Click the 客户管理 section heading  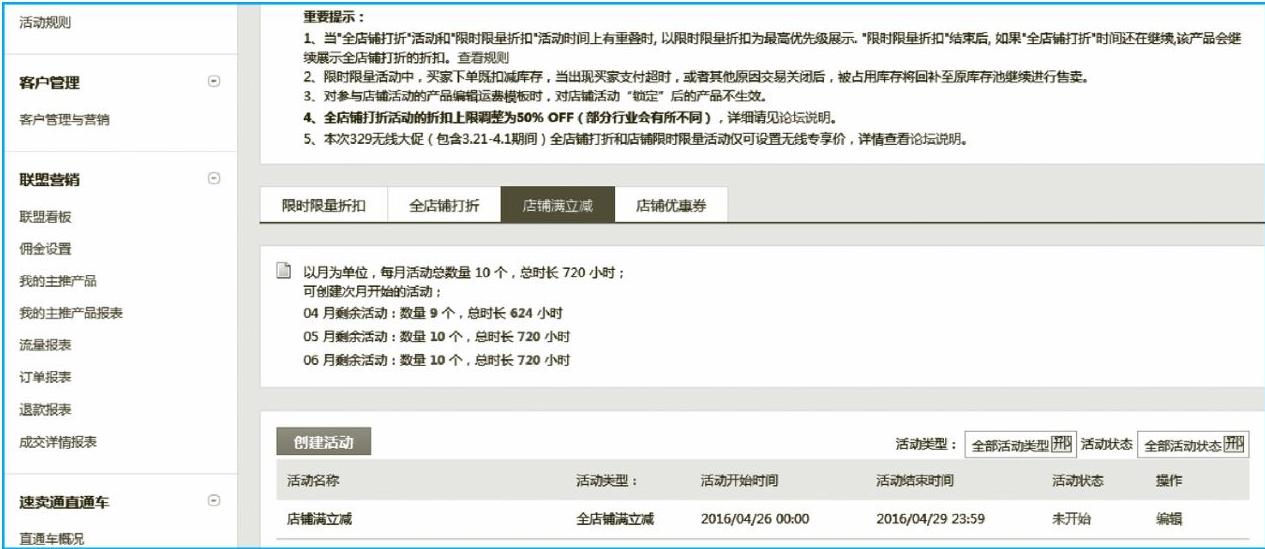(49, 83)
